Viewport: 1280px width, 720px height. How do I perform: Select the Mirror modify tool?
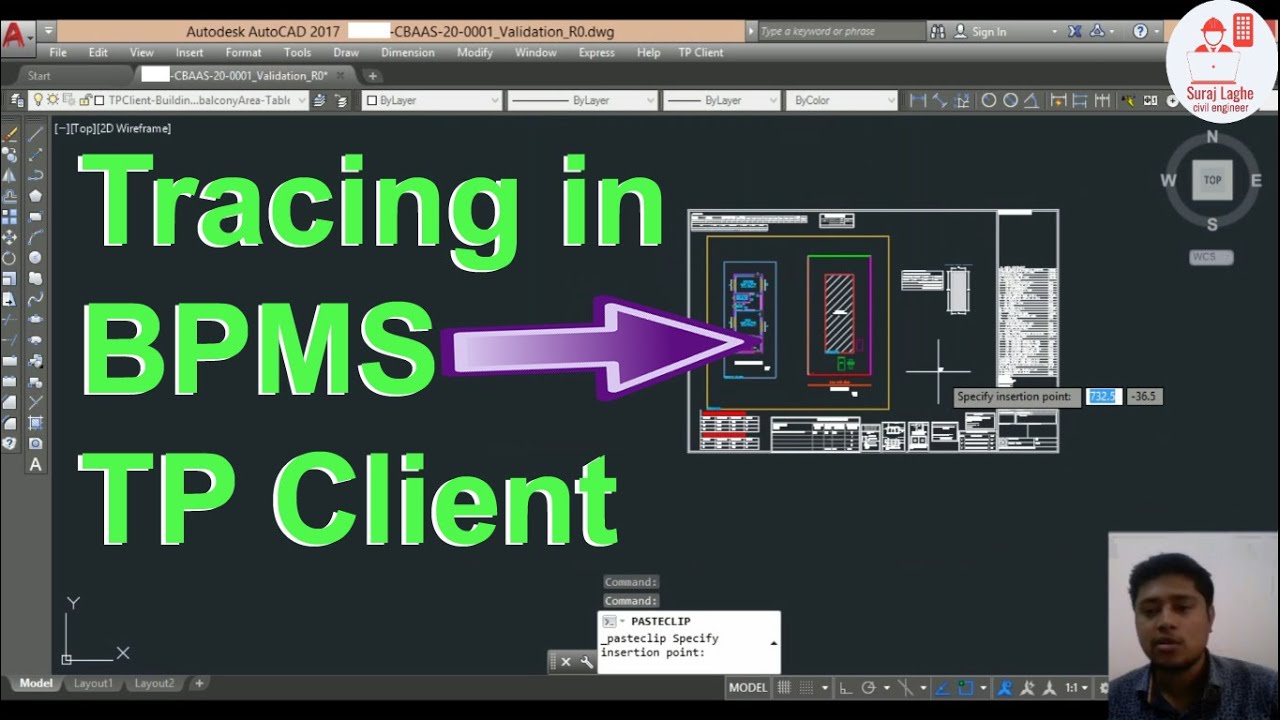coord(10,175)
